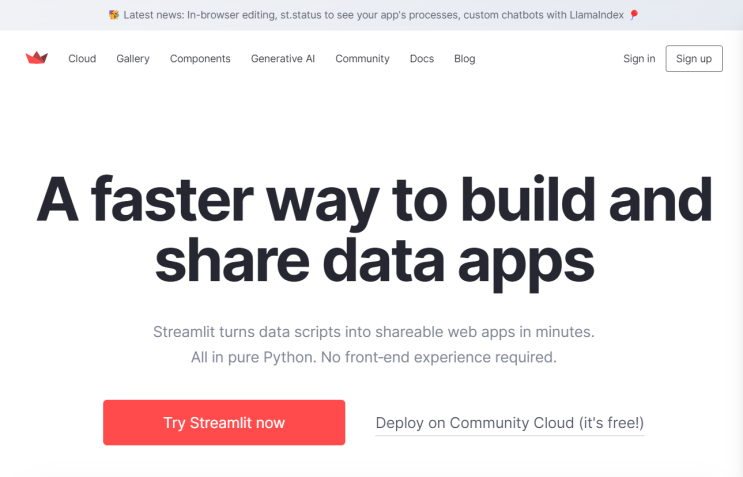Click the party emoji in news banner

114,15
